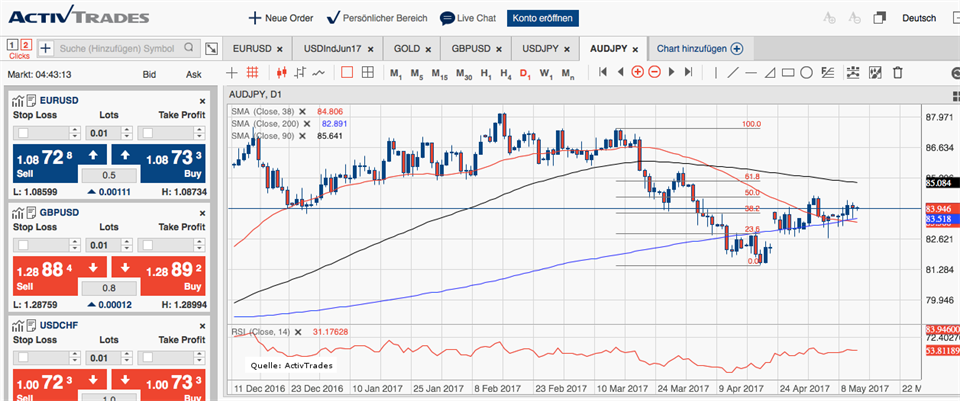
Task: Set timeframe to M15
Action: click(x=440, y=73)
